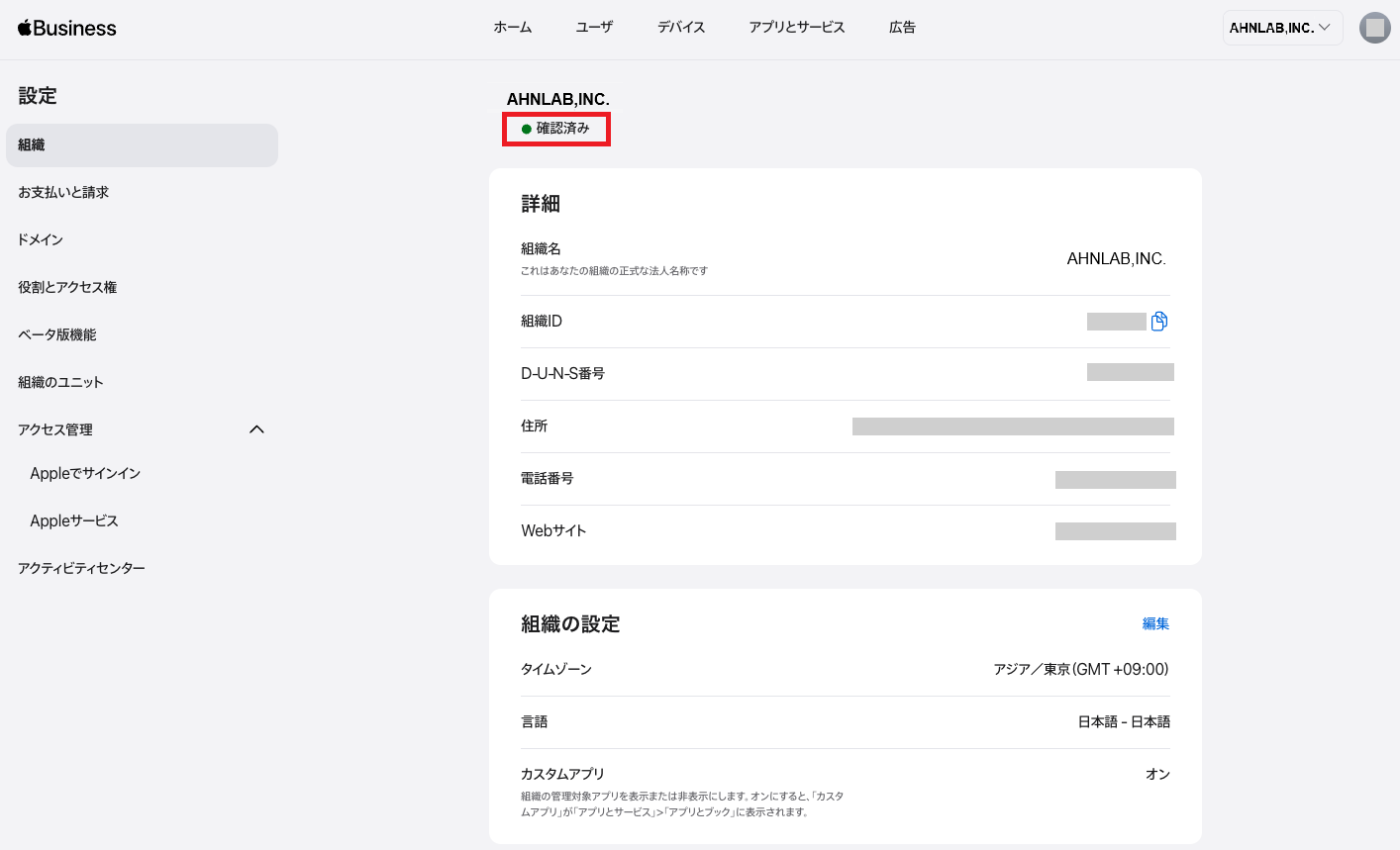Go to ドメイン settings

coord(41,239)
